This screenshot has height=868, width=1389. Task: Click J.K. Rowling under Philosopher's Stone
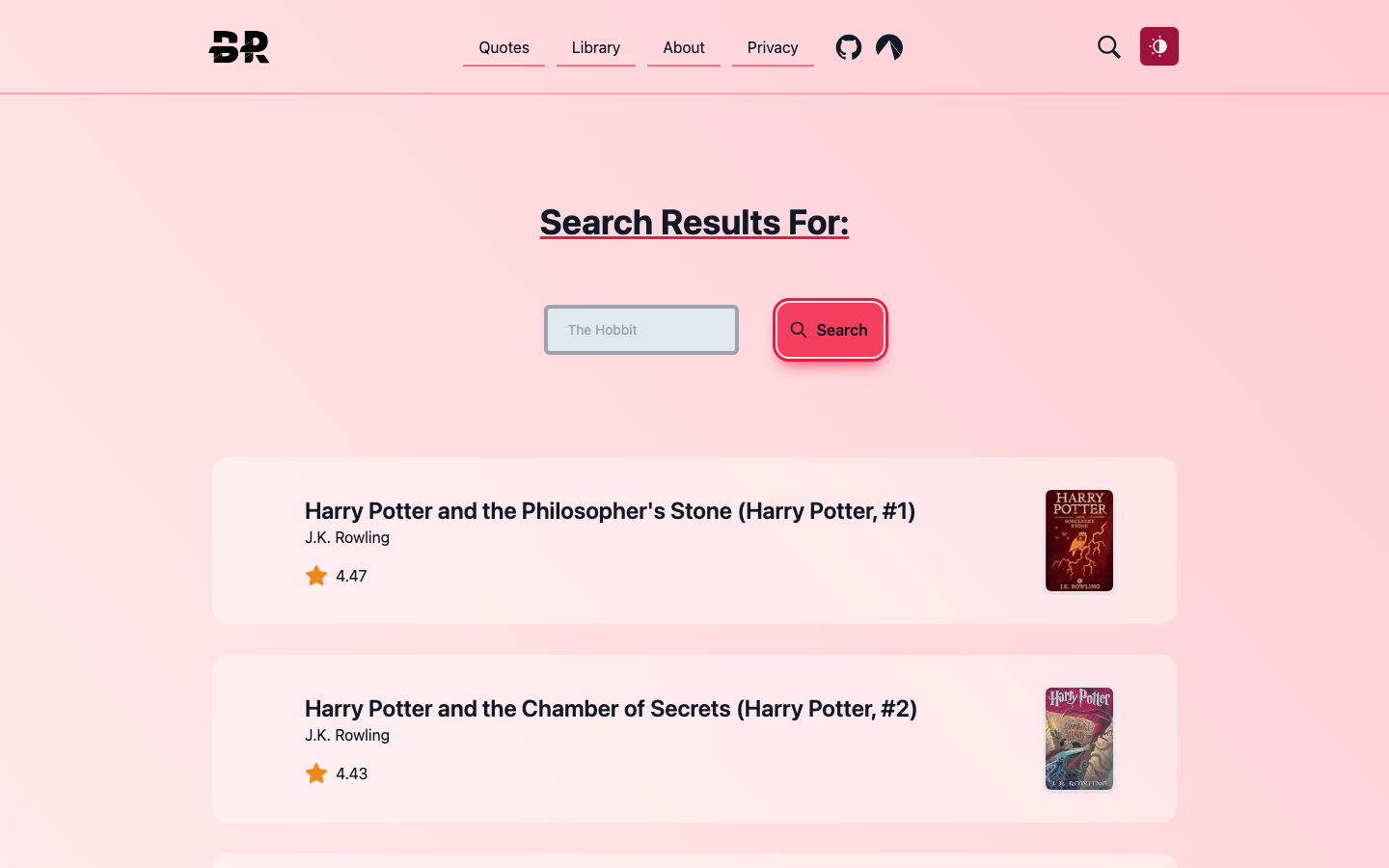tap(347, 537)
